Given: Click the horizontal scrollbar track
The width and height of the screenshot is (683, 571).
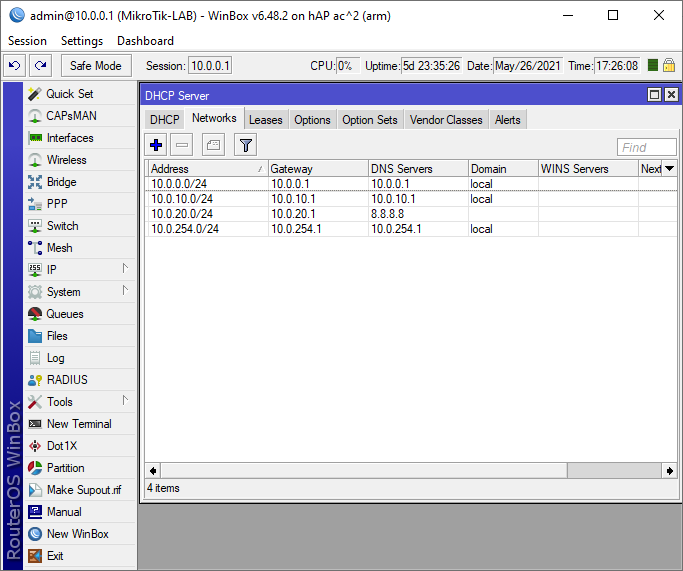Looking at the screenshot, I should click(614, 470).
